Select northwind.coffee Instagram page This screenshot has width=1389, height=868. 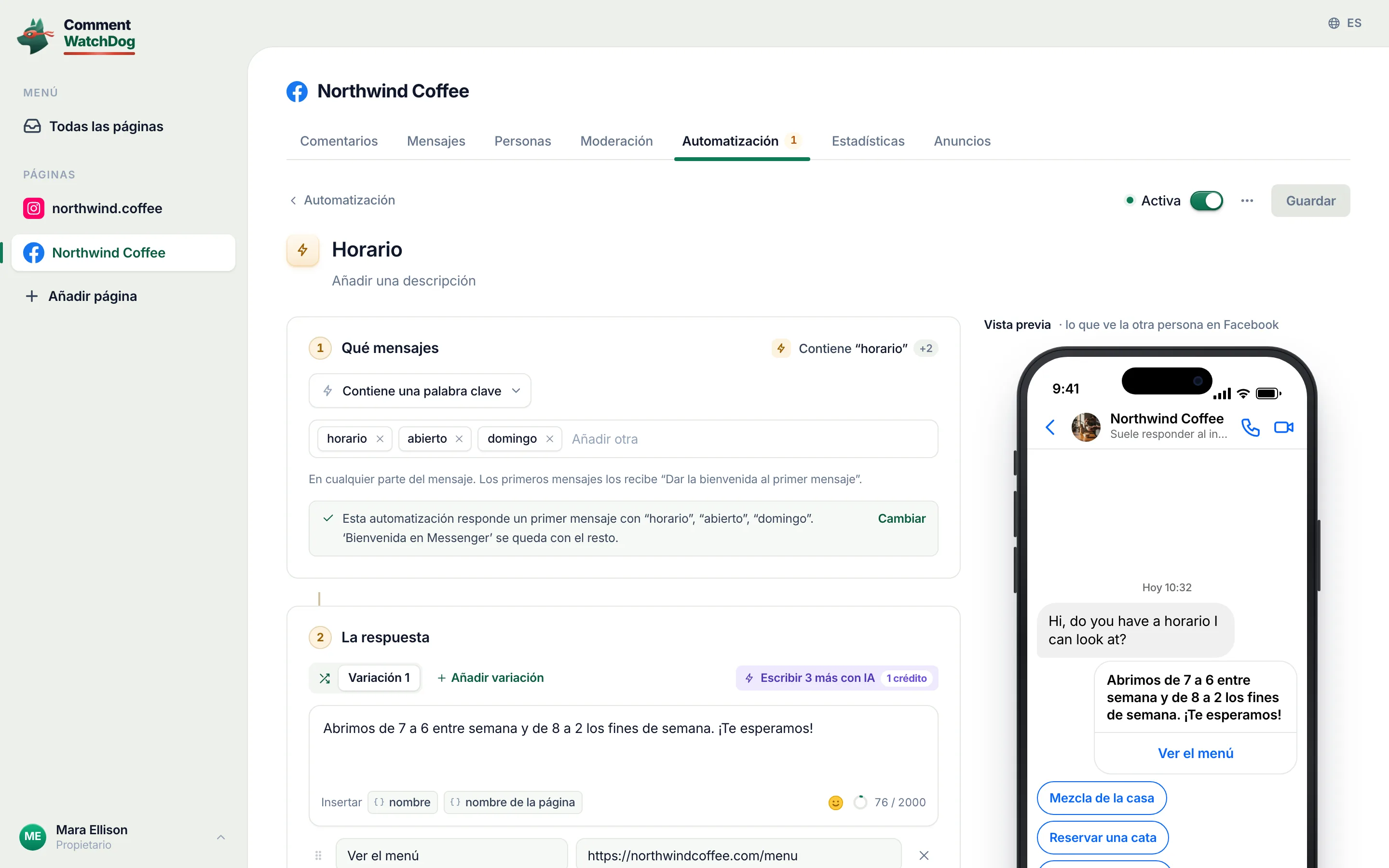point(93,208)
